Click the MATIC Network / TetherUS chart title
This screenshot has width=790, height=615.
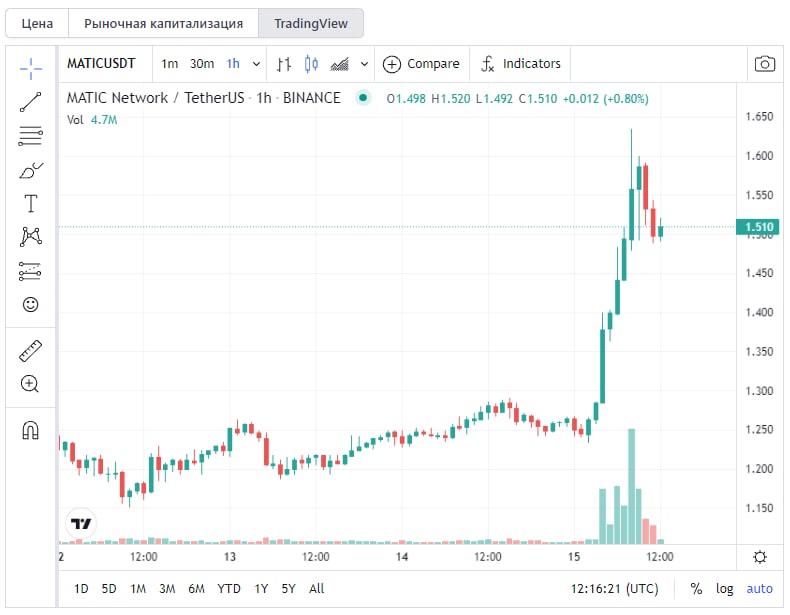(204, 98)
